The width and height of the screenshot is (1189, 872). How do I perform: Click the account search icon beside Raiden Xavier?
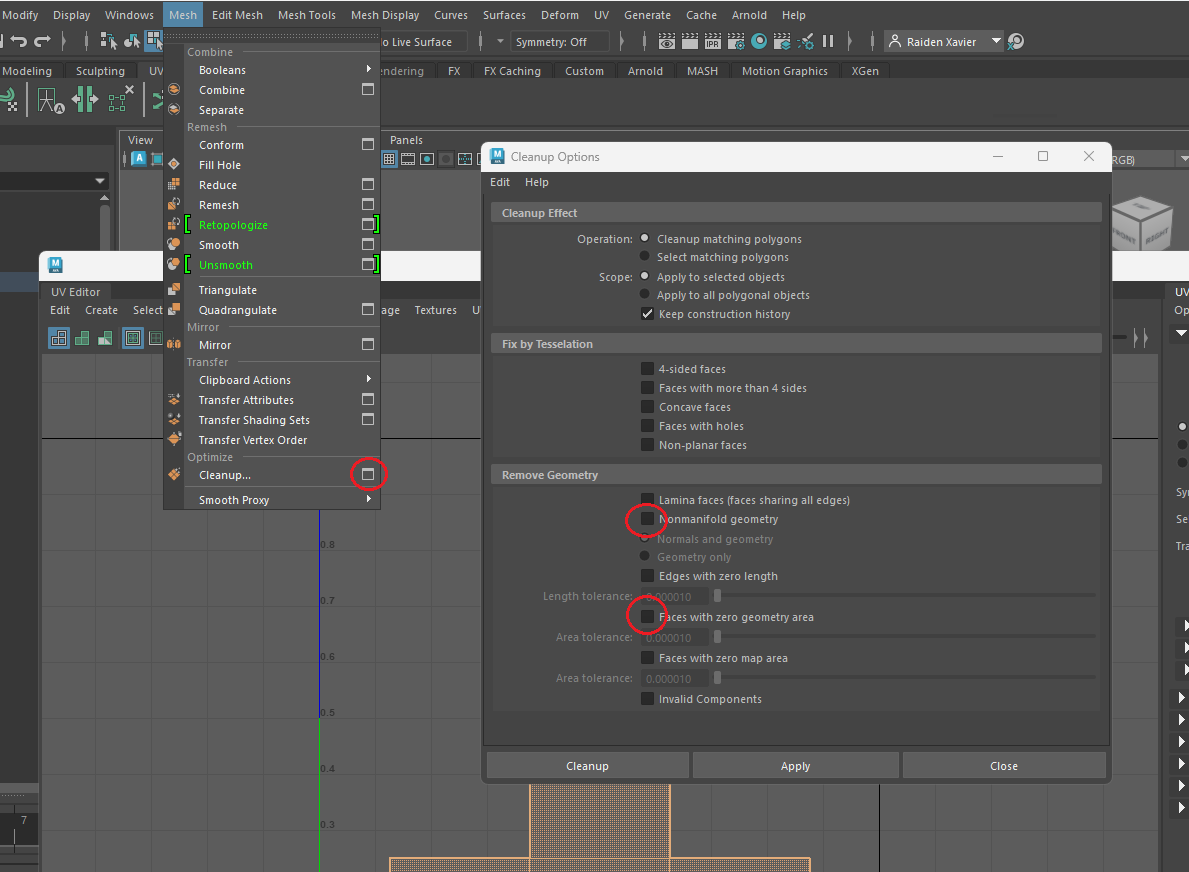1015,42
